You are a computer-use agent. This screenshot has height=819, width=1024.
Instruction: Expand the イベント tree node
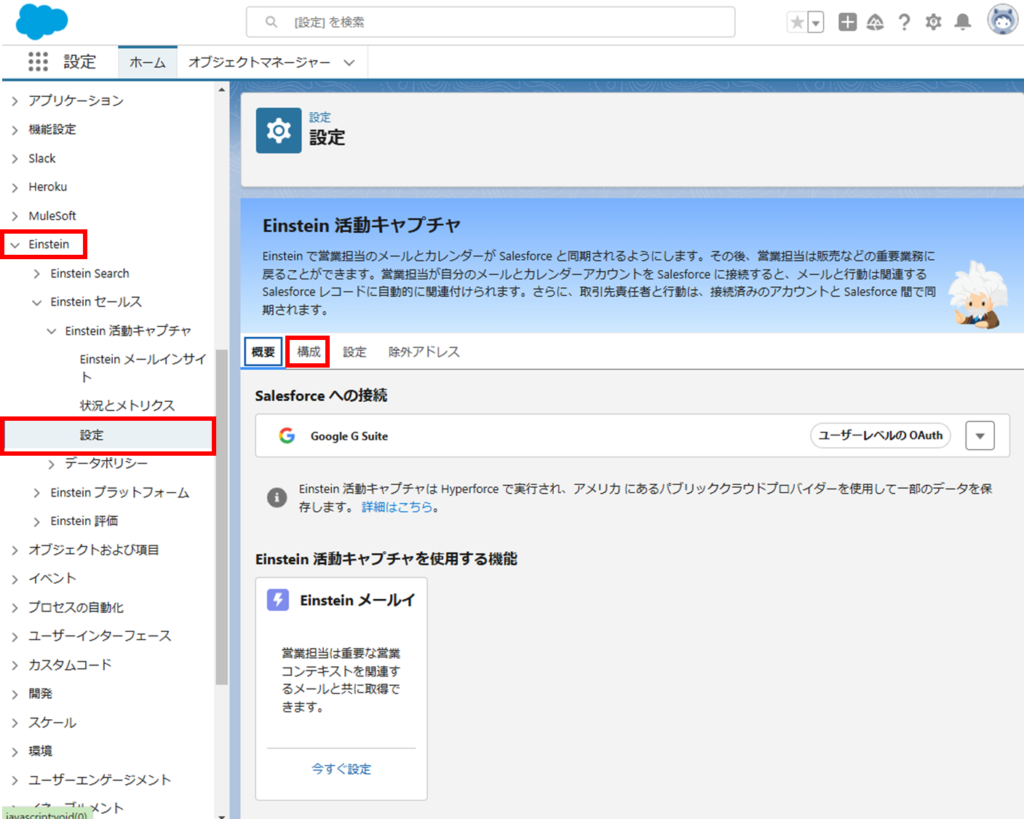point(14,579)
